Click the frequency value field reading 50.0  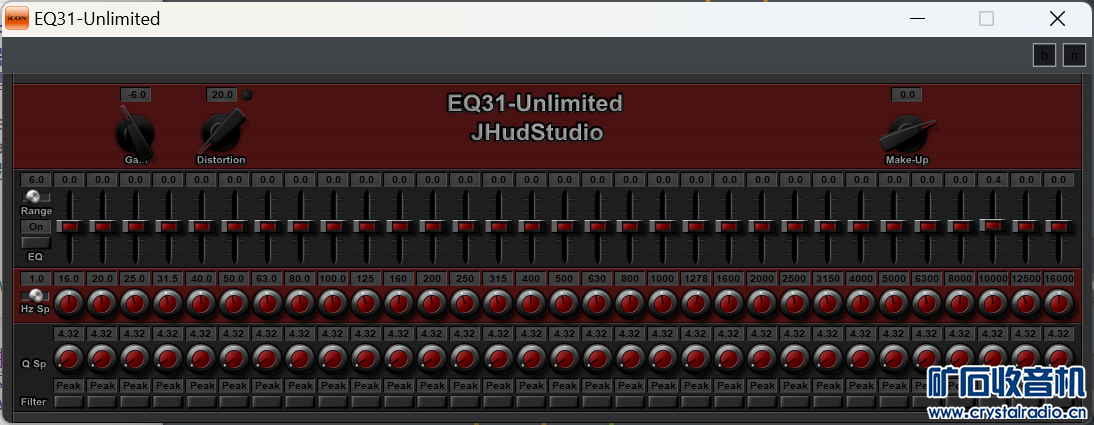pyautogui.click(x=234, y=278)
